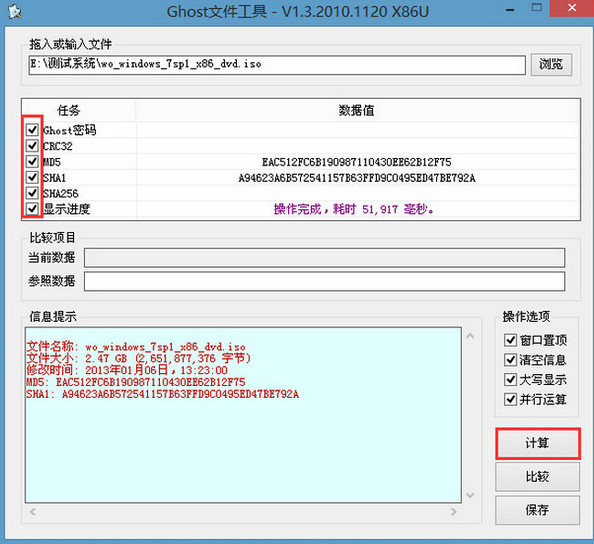Screen dimensions: 594x544
Task: Uncheck the SHA256 checkbox
Action: tap(32, 193)
